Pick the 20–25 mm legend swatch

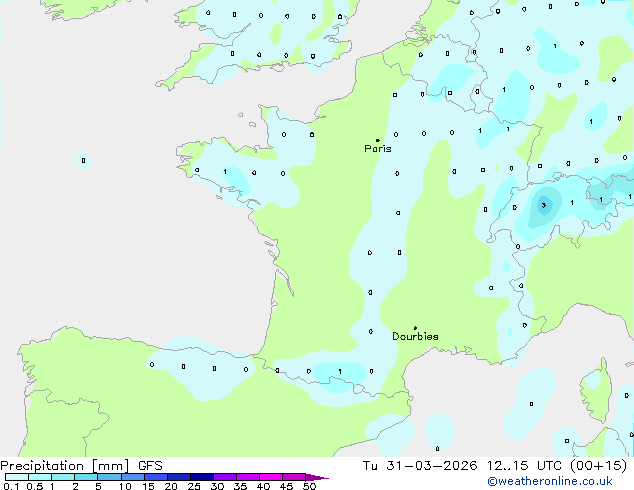click(179, 477)
